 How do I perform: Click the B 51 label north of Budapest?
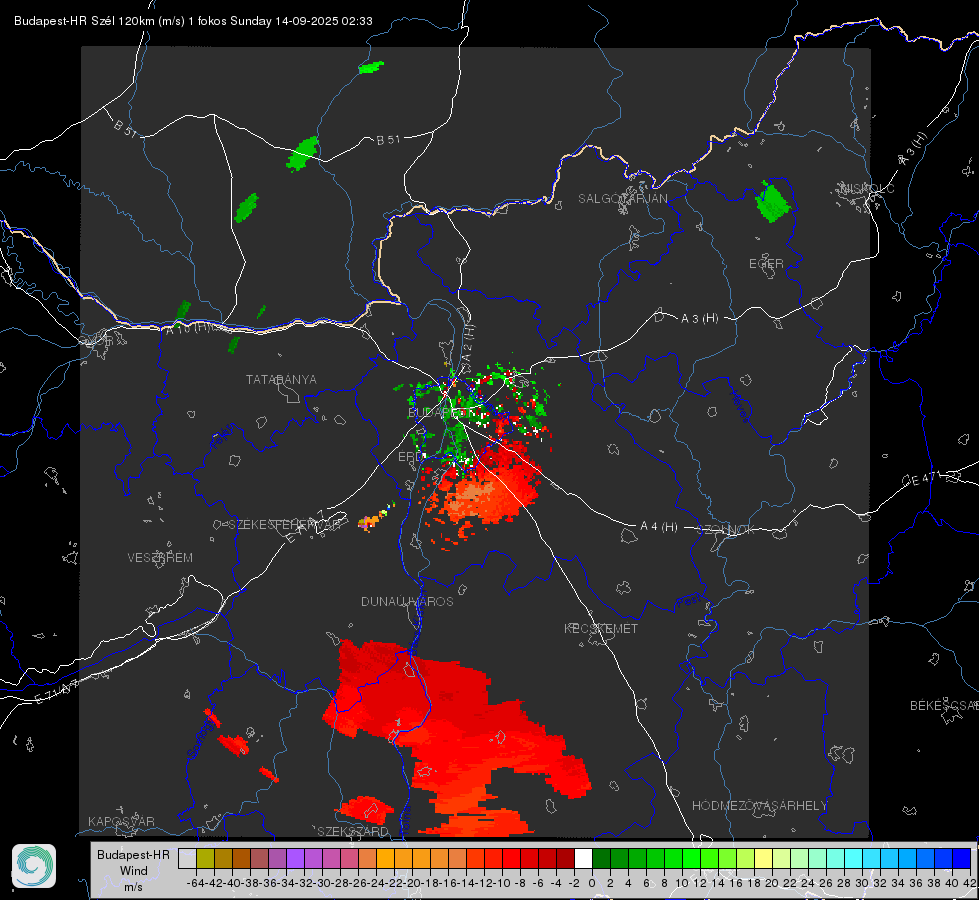388,140
